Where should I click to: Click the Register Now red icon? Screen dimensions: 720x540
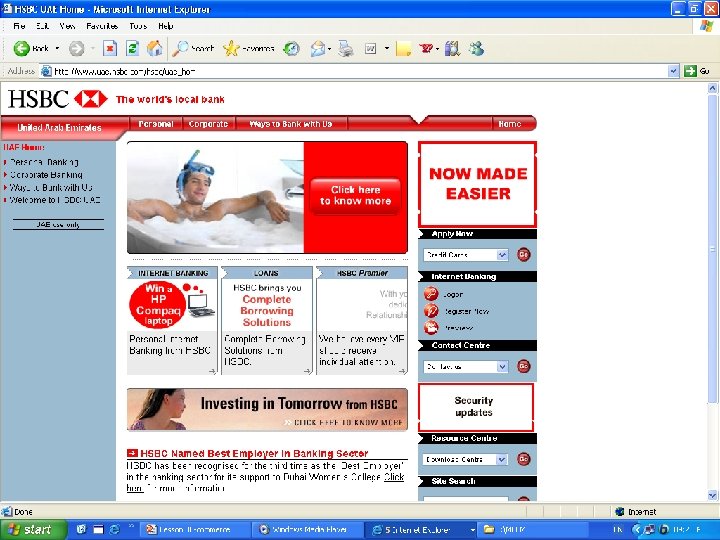(431, 311)
